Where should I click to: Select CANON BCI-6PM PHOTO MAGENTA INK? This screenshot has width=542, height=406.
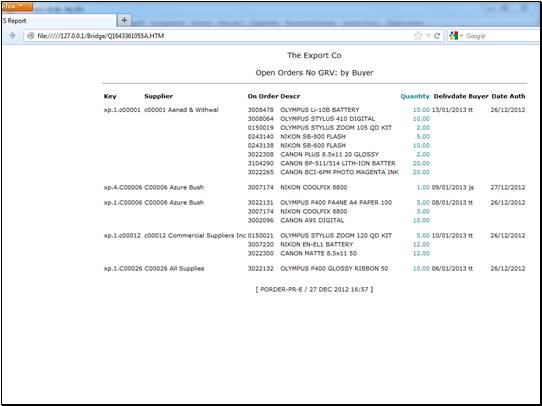[339, 172]
